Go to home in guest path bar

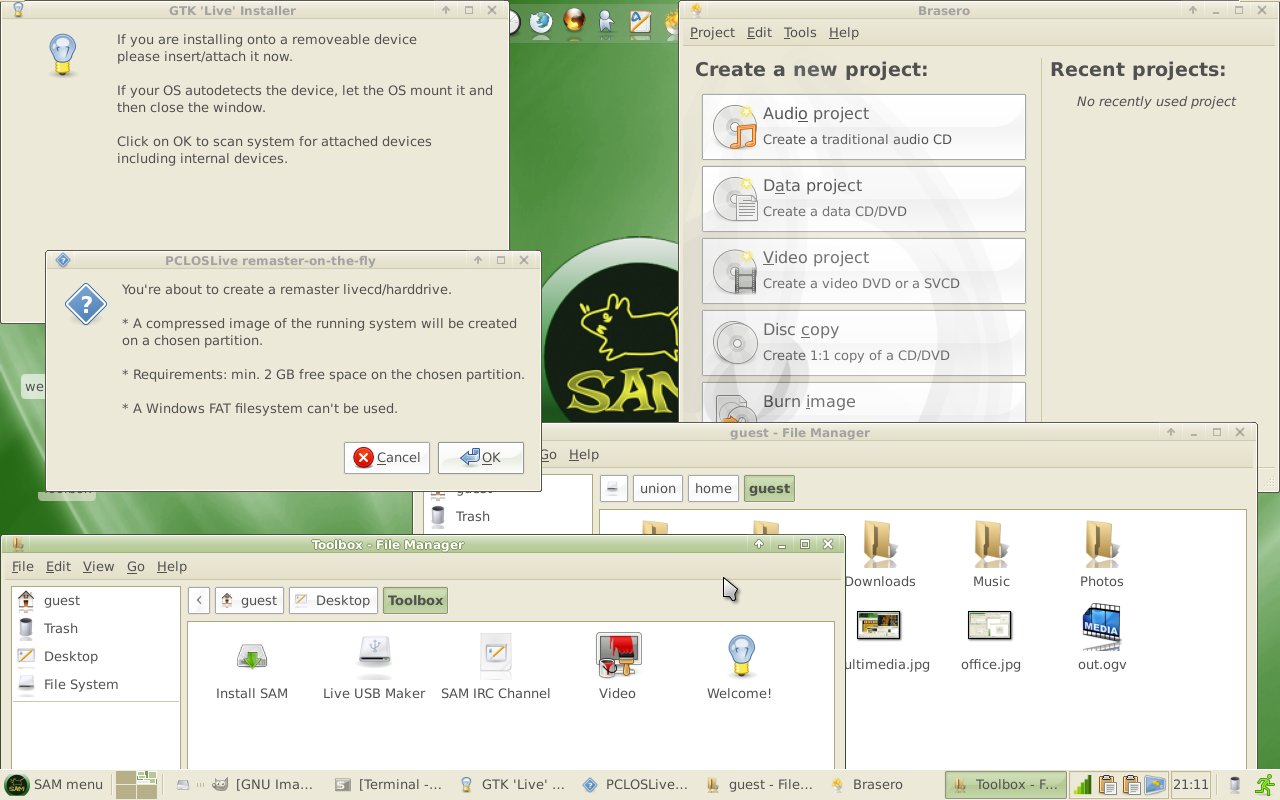click(713, 488)
